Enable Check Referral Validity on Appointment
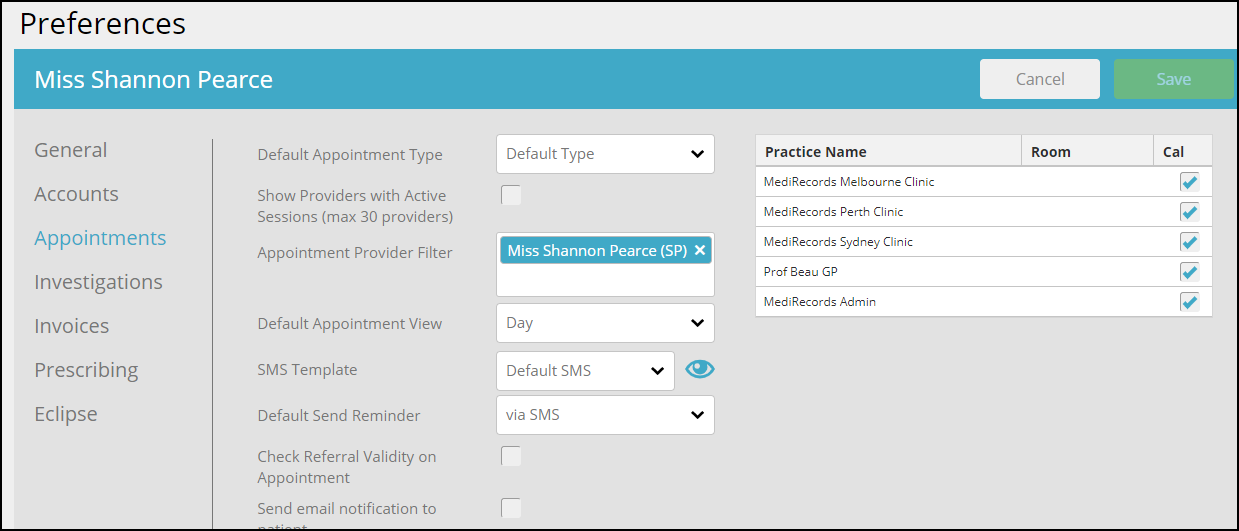The image size is (1239, 531). 511,456
